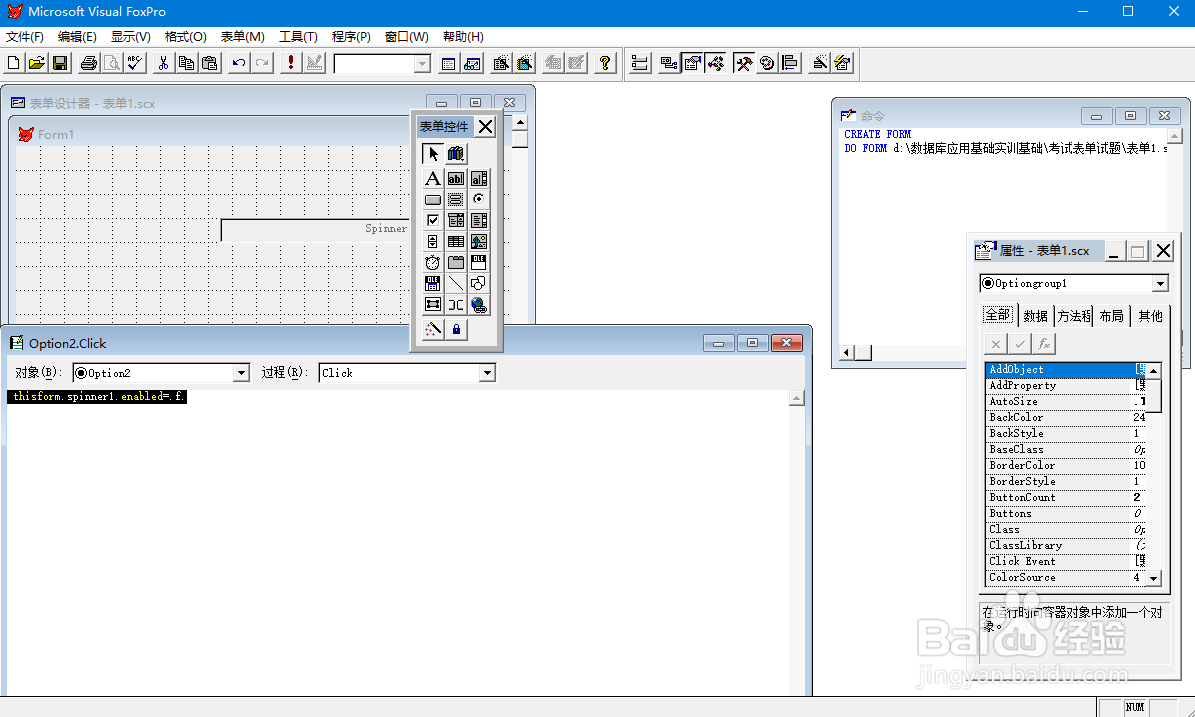The width and height of the screenshot is (1195, 717).
Task: Open the 格式(O) menu
Action: pyautogui.click(x=185, y=37)
